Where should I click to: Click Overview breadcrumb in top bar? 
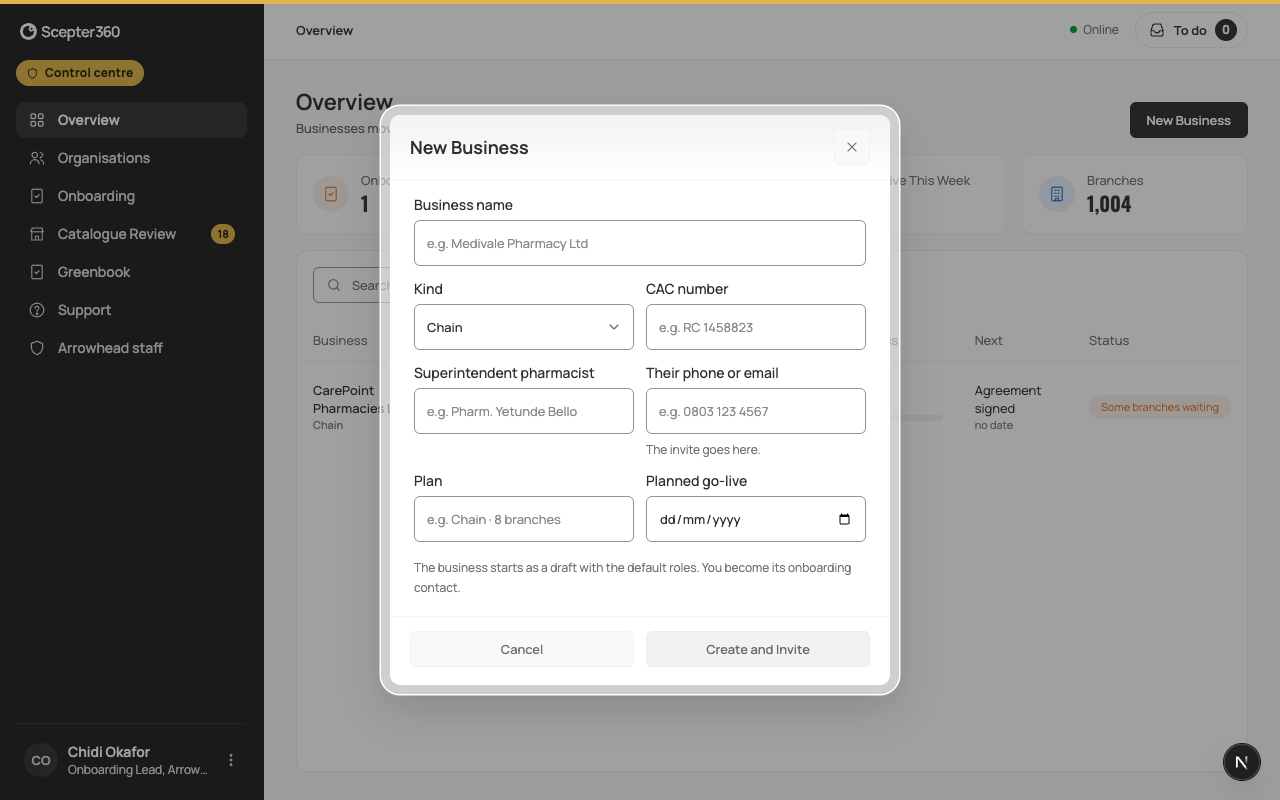click(x=324, y=30)
